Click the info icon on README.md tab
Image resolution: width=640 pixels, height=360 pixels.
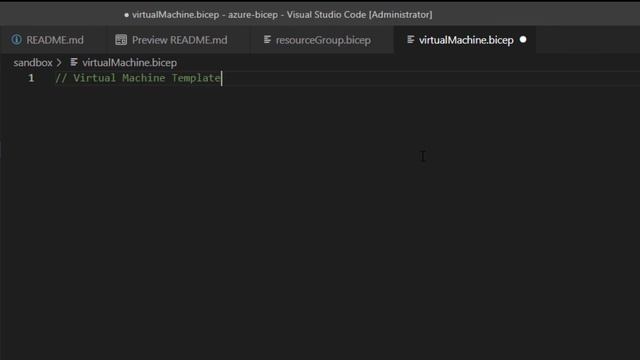click(x=17, y=40)
